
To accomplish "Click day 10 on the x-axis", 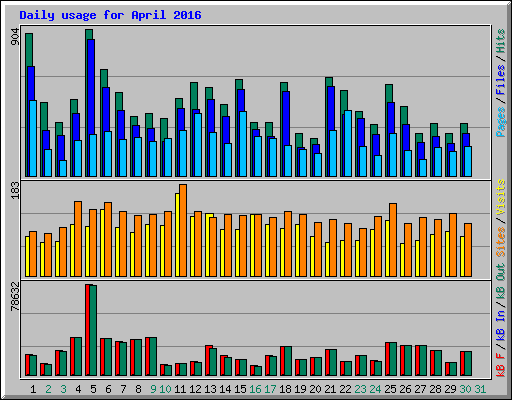I will tap(165, 389).
